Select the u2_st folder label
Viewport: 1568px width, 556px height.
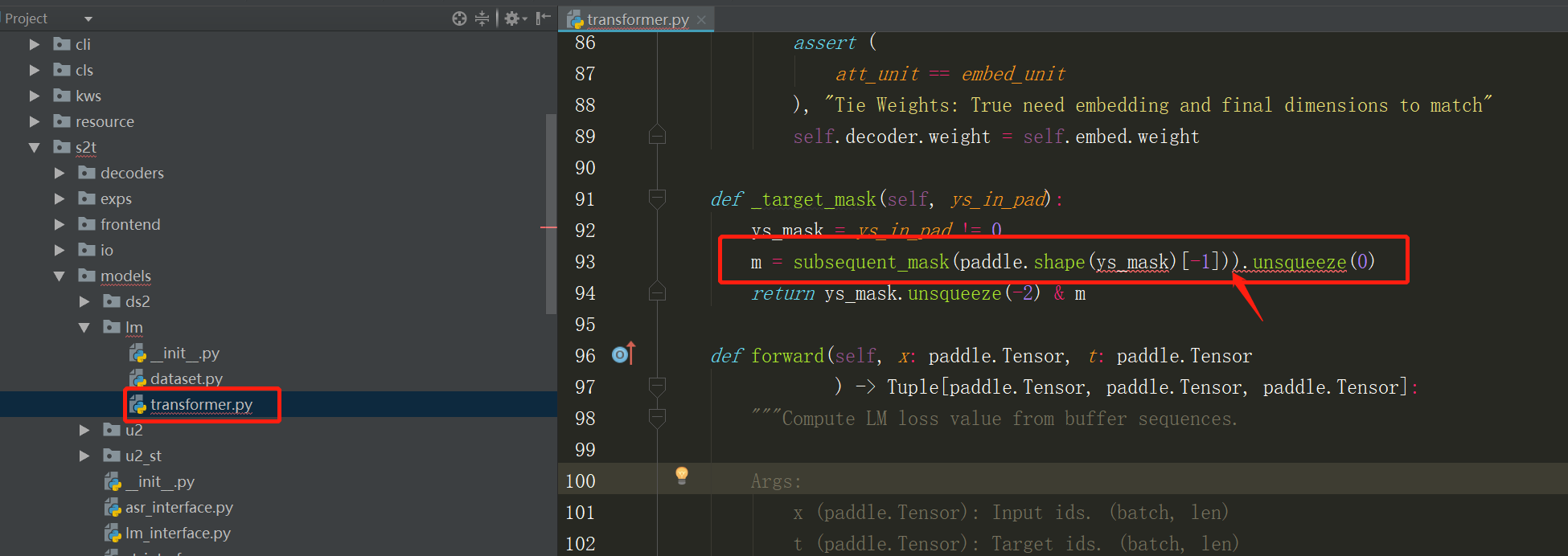point(143,456)
